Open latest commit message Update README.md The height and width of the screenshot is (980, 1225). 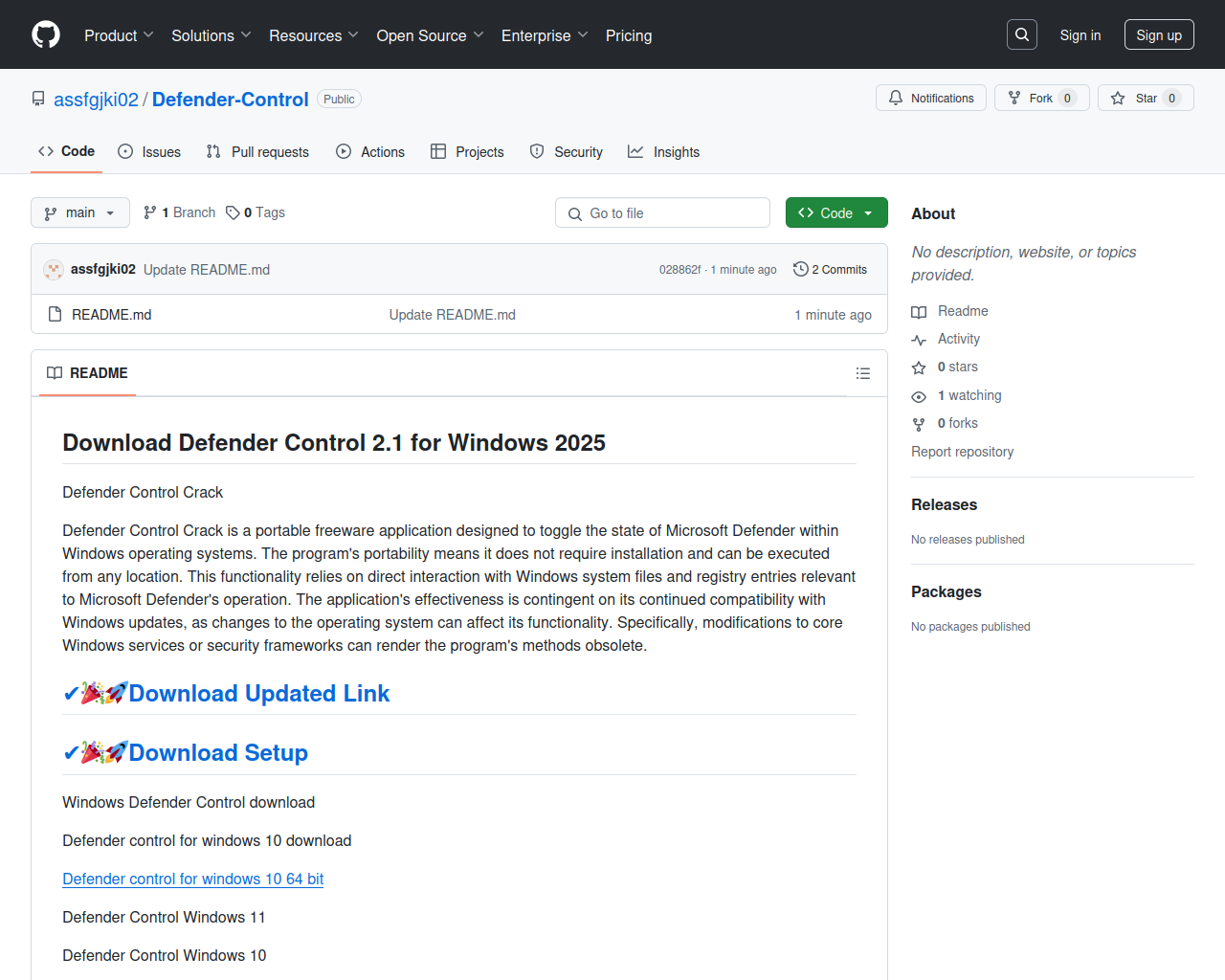(207, 270)
